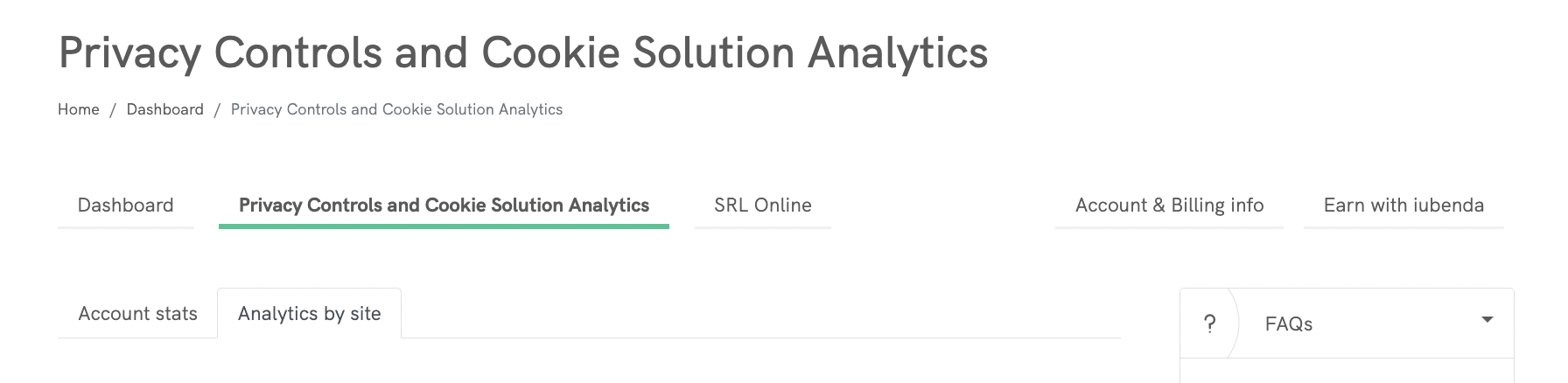
Task: Switch to Account stats sub-tab
Action: 137,314
